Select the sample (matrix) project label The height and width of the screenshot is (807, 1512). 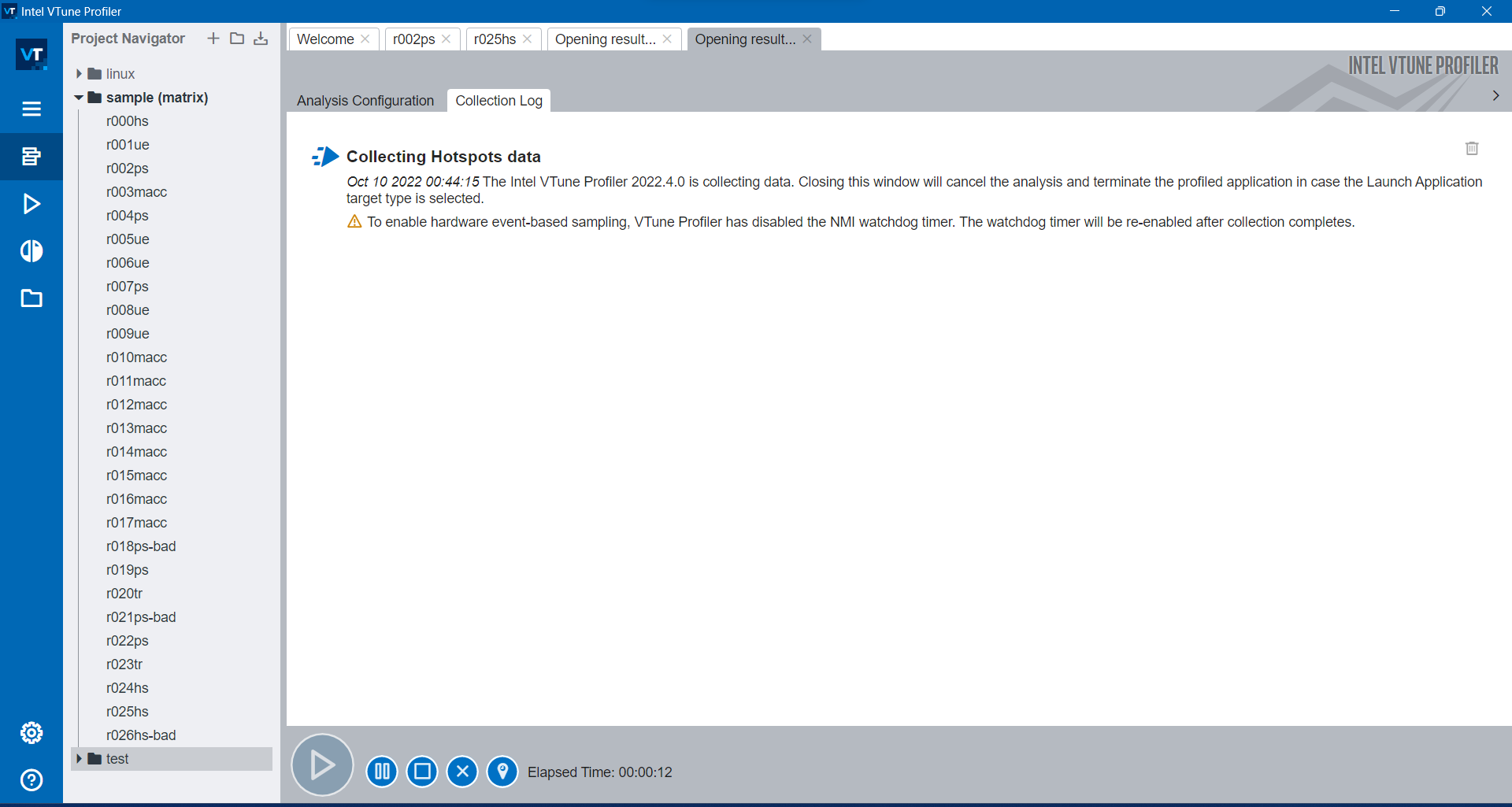click(157, 98)
